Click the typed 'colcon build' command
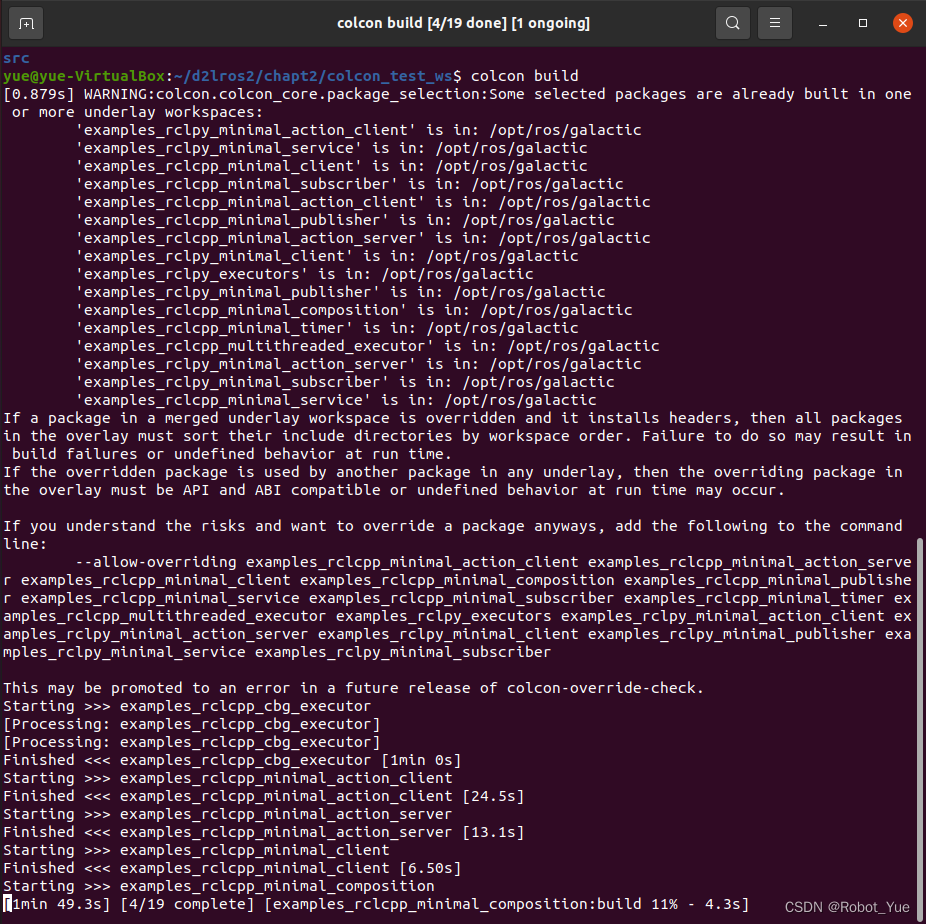 click(x=524, y=76)
